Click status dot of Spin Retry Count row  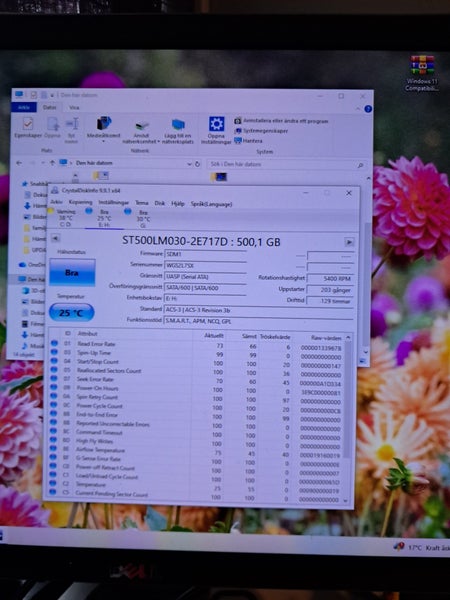[x=54, y=396]
